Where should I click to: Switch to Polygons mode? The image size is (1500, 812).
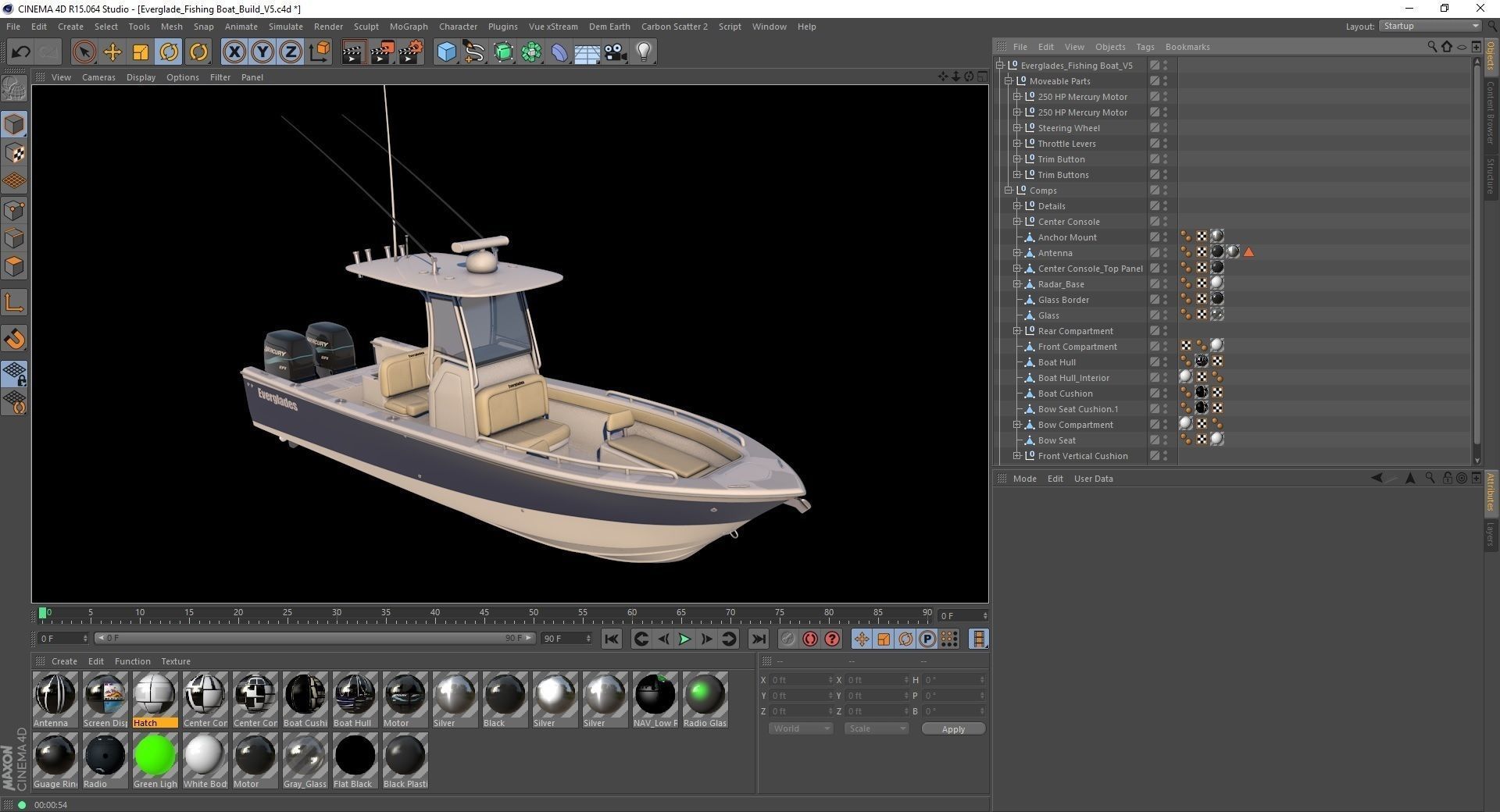(x=14, y=266)
